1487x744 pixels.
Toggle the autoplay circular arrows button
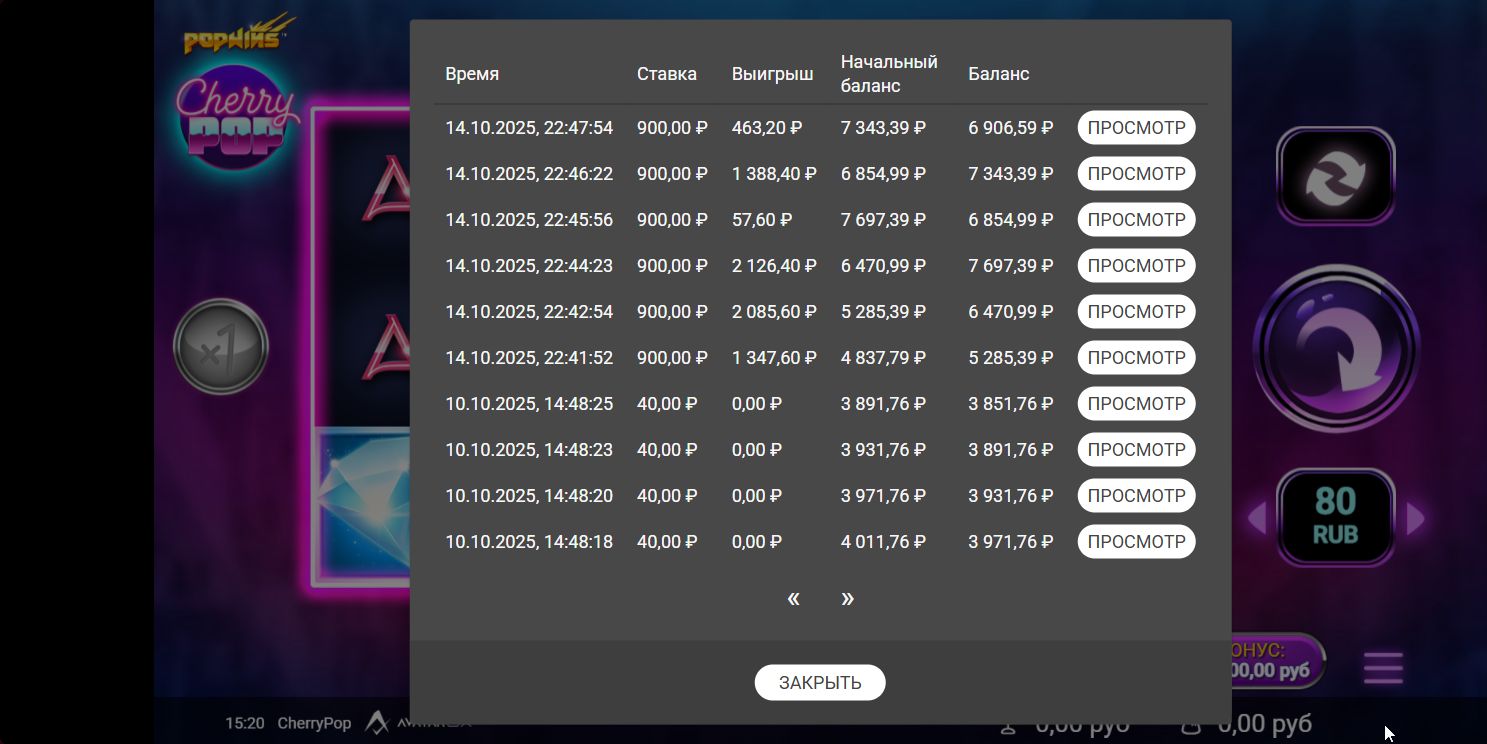[x=1335, y=177]
